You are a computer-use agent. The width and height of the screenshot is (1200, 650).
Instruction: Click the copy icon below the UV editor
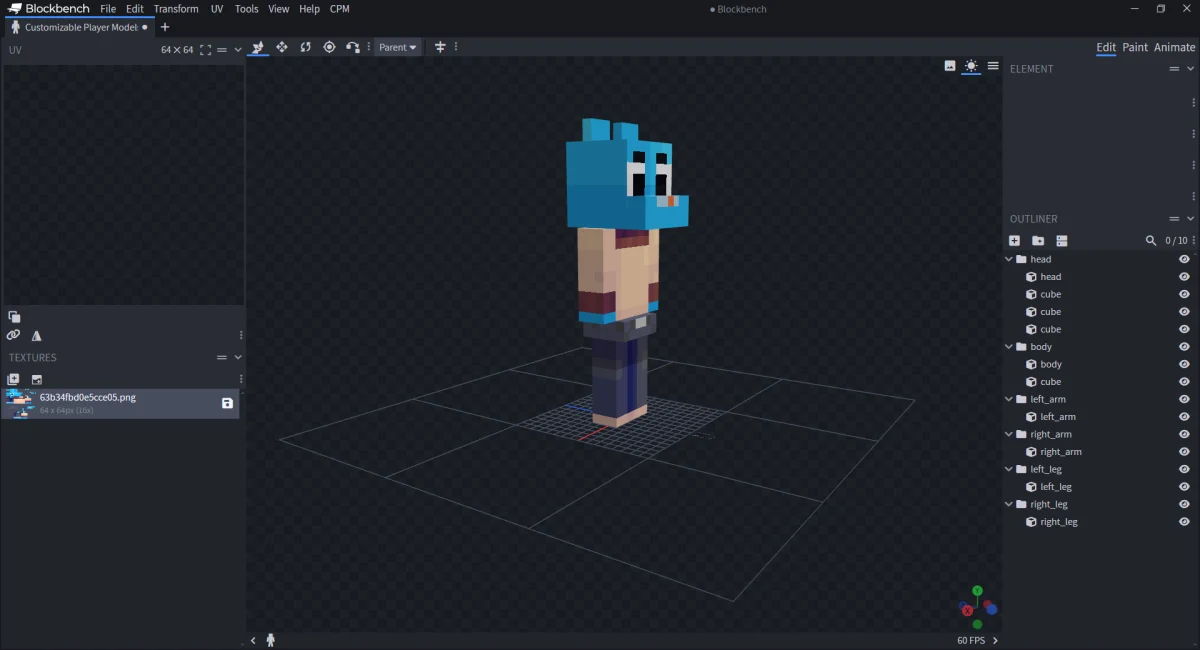coord(14,316)
